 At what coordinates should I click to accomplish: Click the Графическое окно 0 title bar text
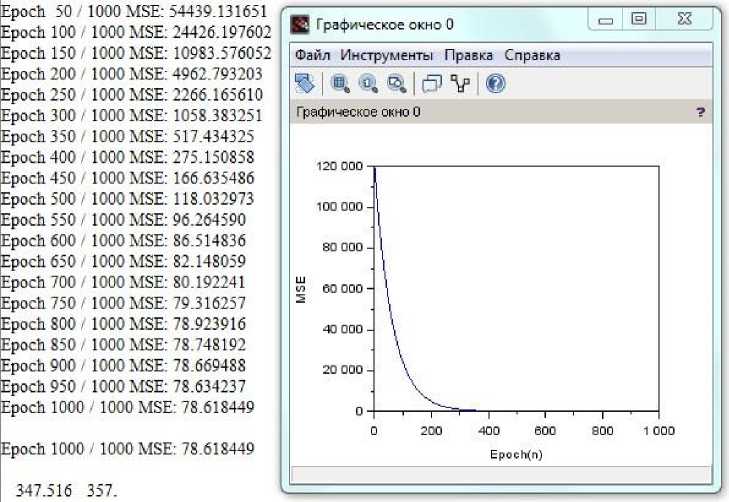pyautogui.click(x=384, y=24)
